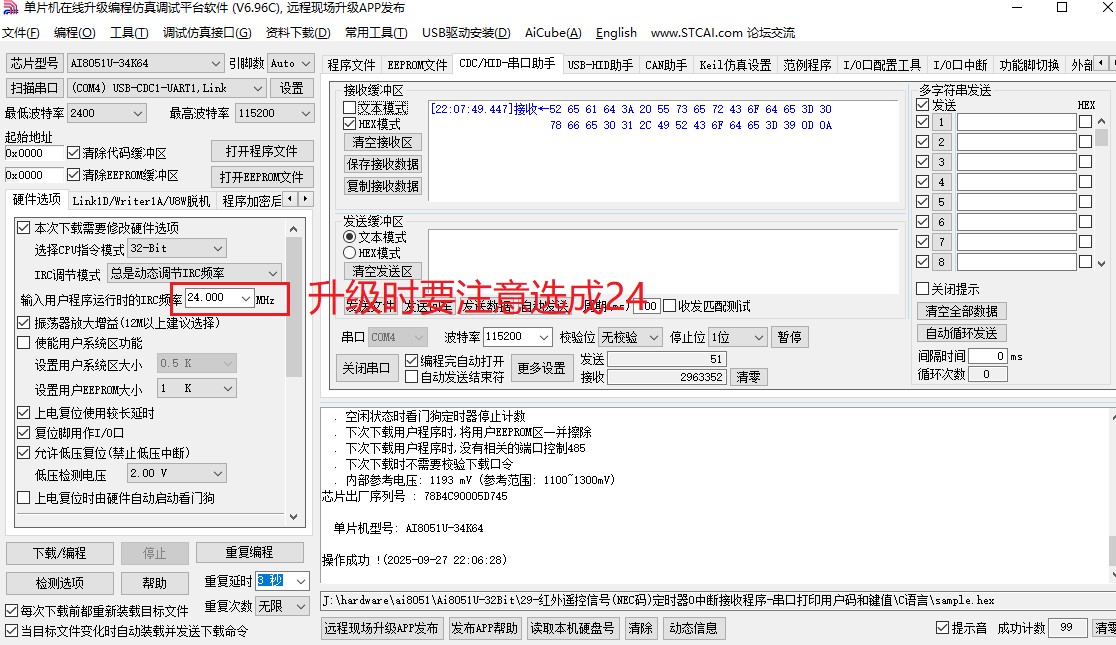Viewport: 1116px width, 645px height.
Task: Enable 上电复位时由硬件自动启动看门狗
Action: (23, 498)
